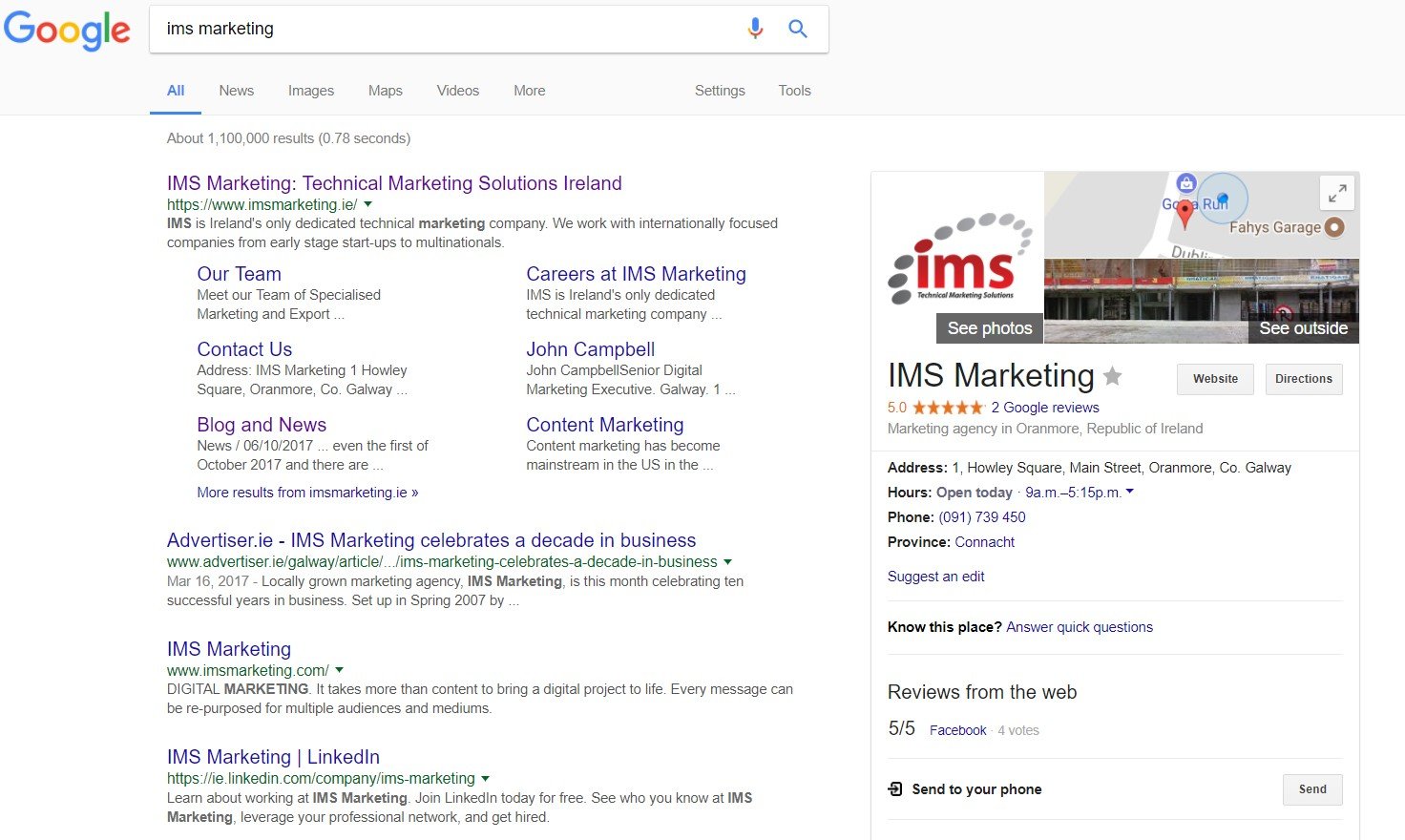Image resolution: width=1405 pixels, height=840 pixels.
Task: Click the blue search magnifier icon
Action: coord(798,29)
